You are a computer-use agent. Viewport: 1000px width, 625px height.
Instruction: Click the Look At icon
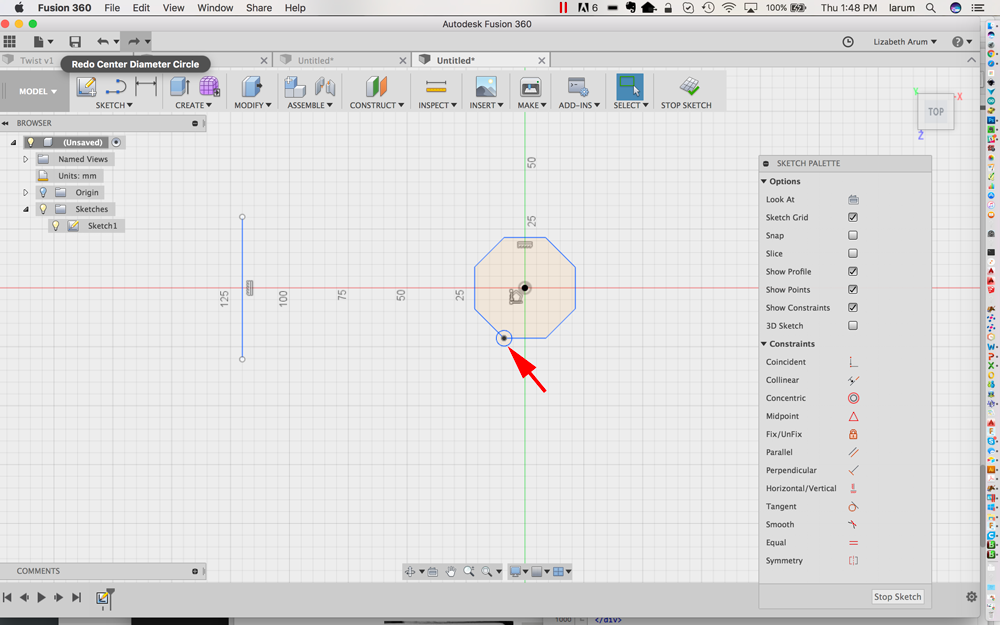tap(853, 200)
